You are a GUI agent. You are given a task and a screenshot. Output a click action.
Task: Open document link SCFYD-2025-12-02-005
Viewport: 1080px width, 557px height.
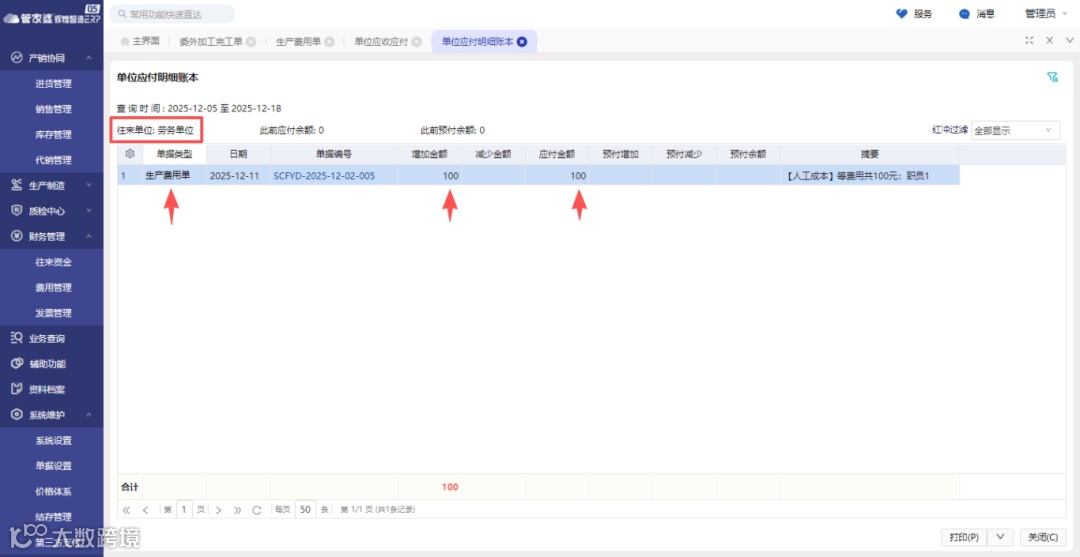[x=324, y=176]
